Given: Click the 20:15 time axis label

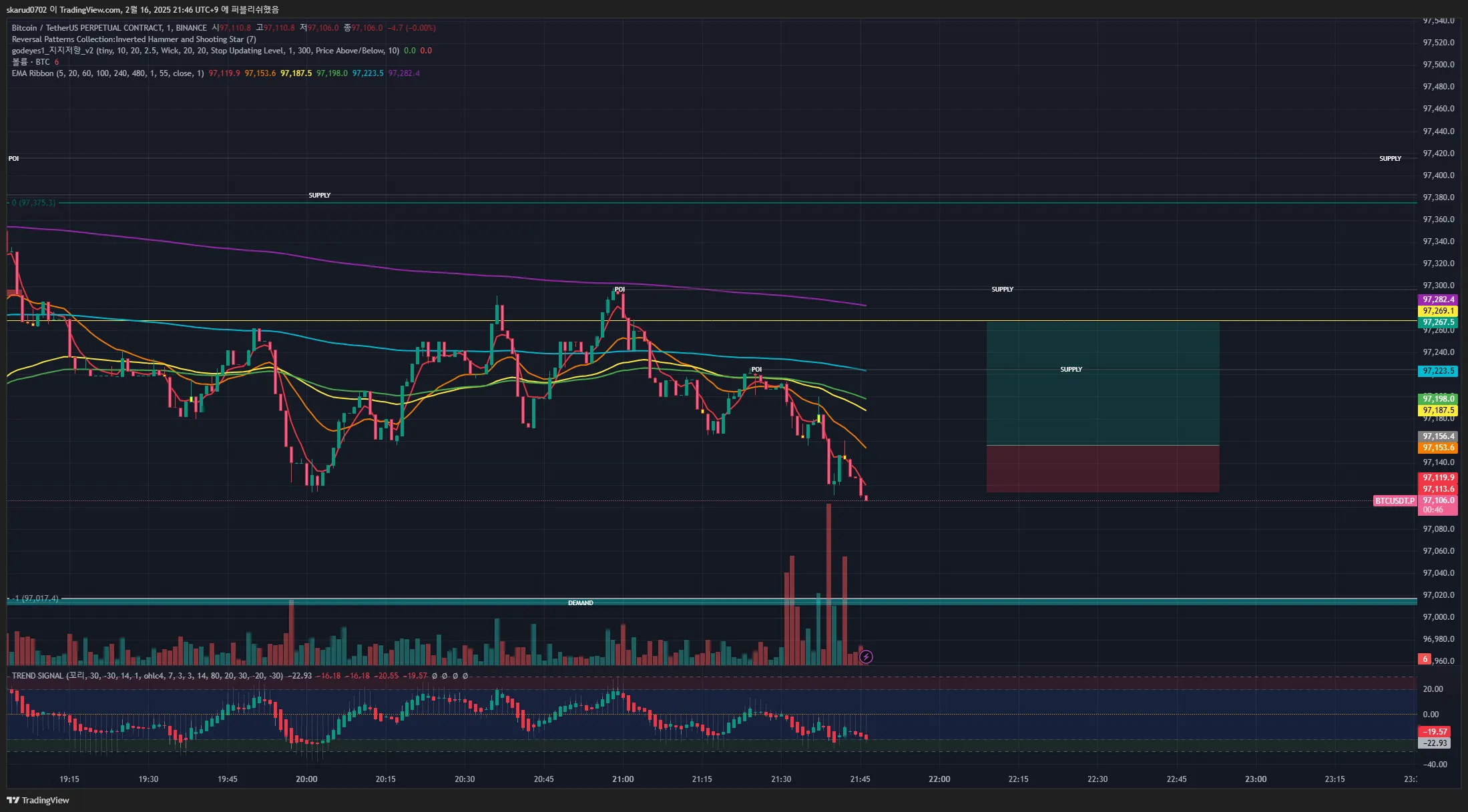Looking at the screenshot, I should 386,779.
